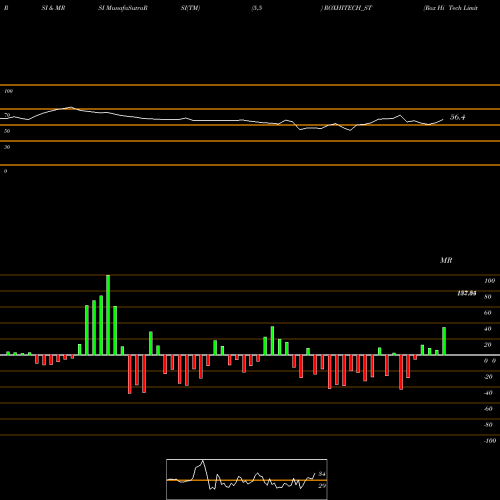
Task: Click the "Box Hi Tech Limit" company name
Action: pyautogui.click(x=451, y=8)
